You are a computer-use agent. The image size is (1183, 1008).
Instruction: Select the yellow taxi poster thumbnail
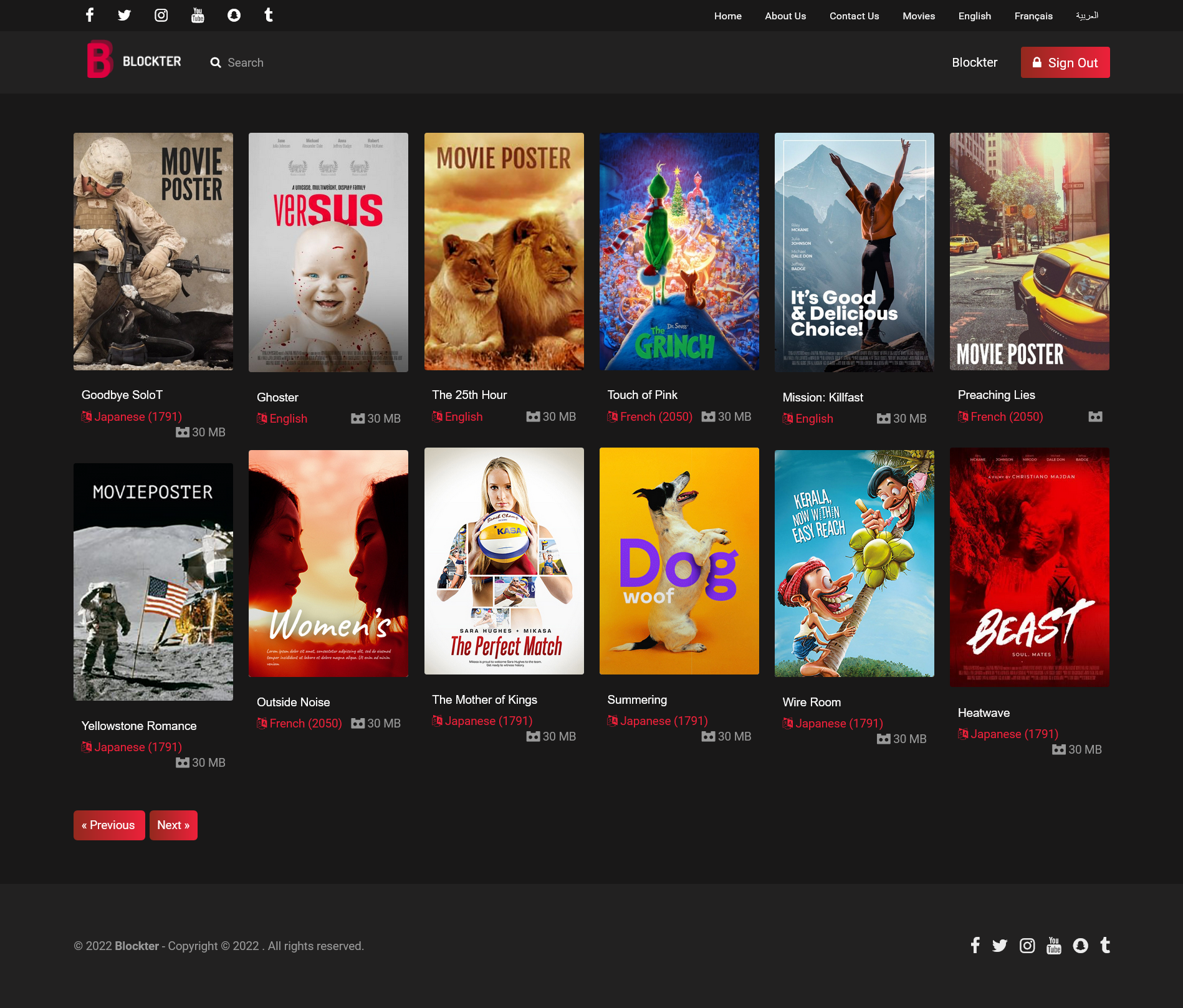(x=1030, y=251)
